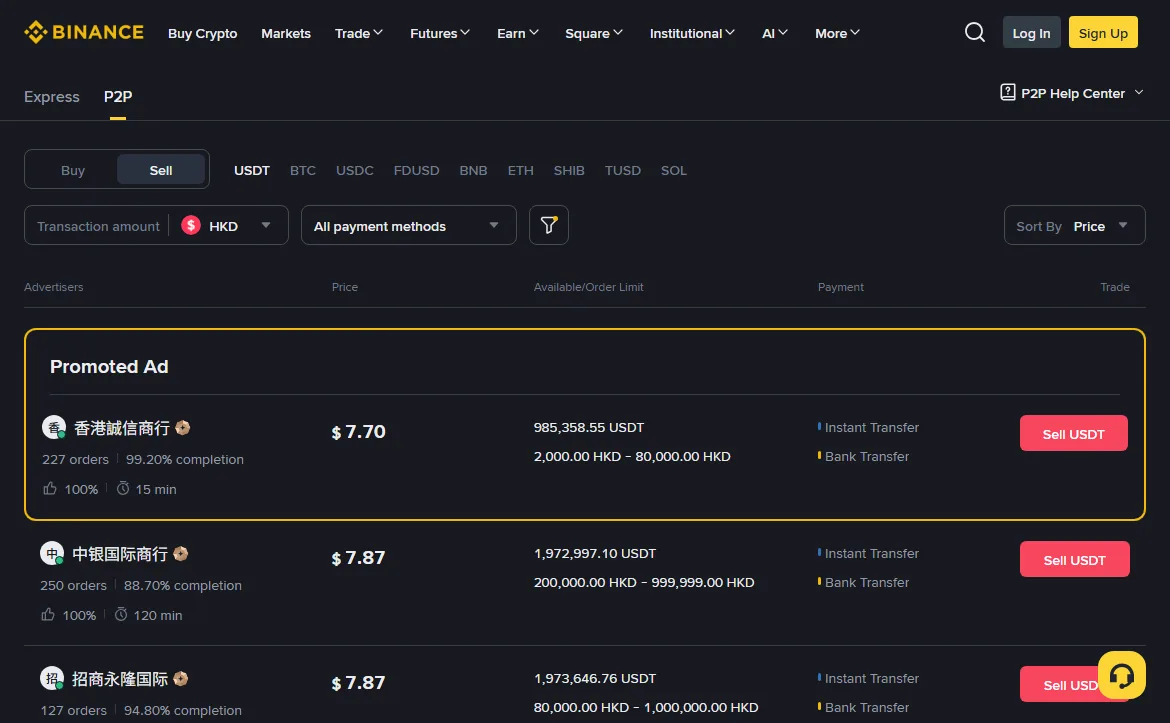
Task: Select the SHIB coin tab
Action: tap(569, 170)
